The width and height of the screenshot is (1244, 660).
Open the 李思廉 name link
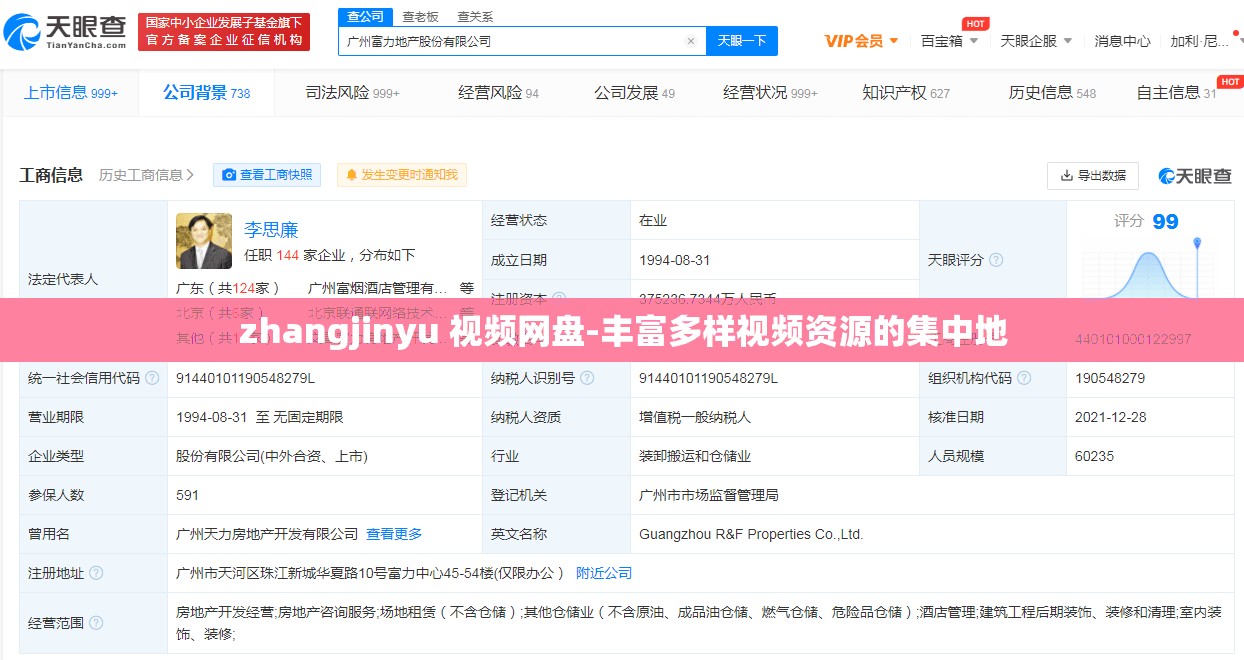tap(271, 229)
